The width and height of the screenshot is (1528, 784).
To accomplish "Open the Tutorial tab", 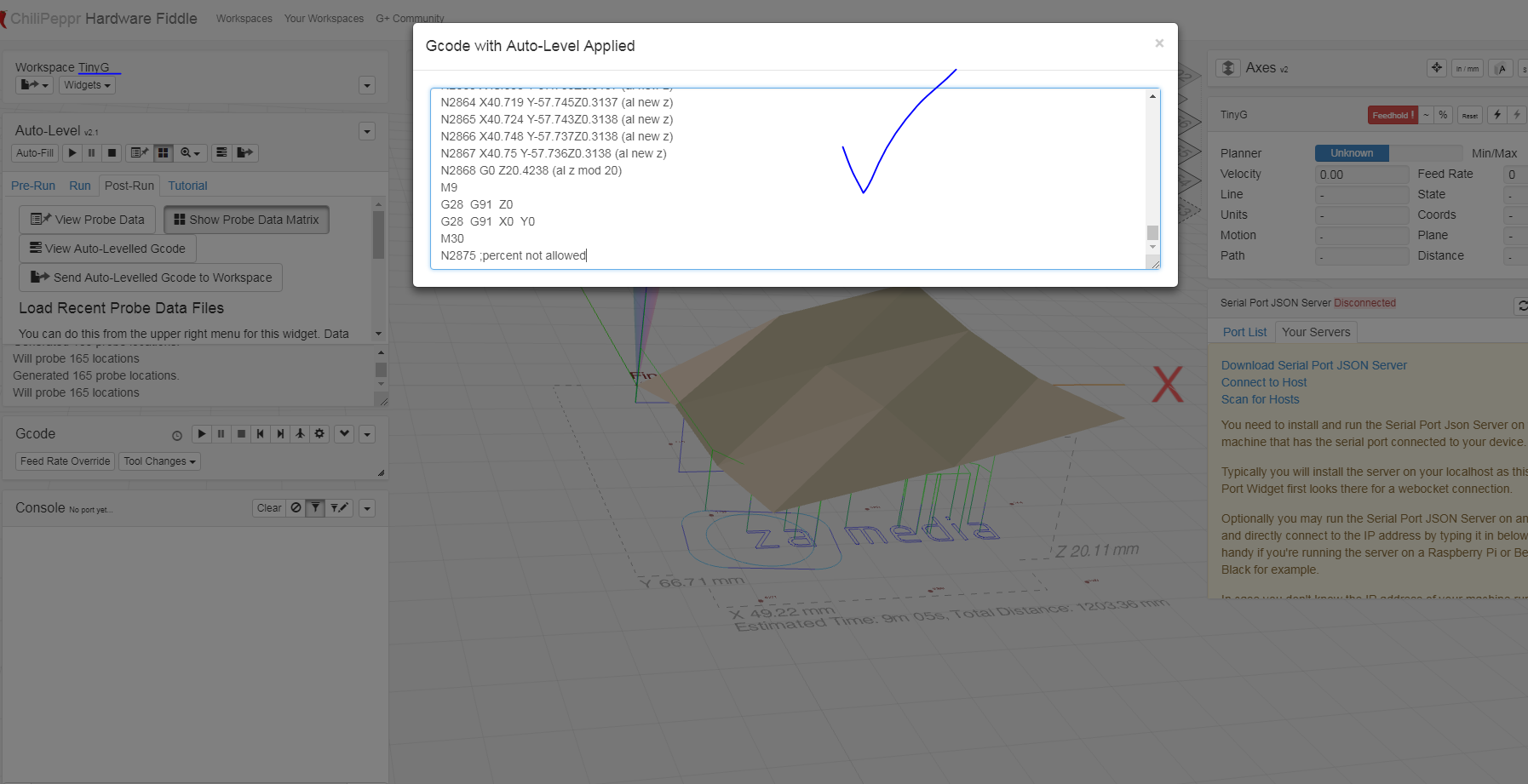I will (x=187, y=186).
